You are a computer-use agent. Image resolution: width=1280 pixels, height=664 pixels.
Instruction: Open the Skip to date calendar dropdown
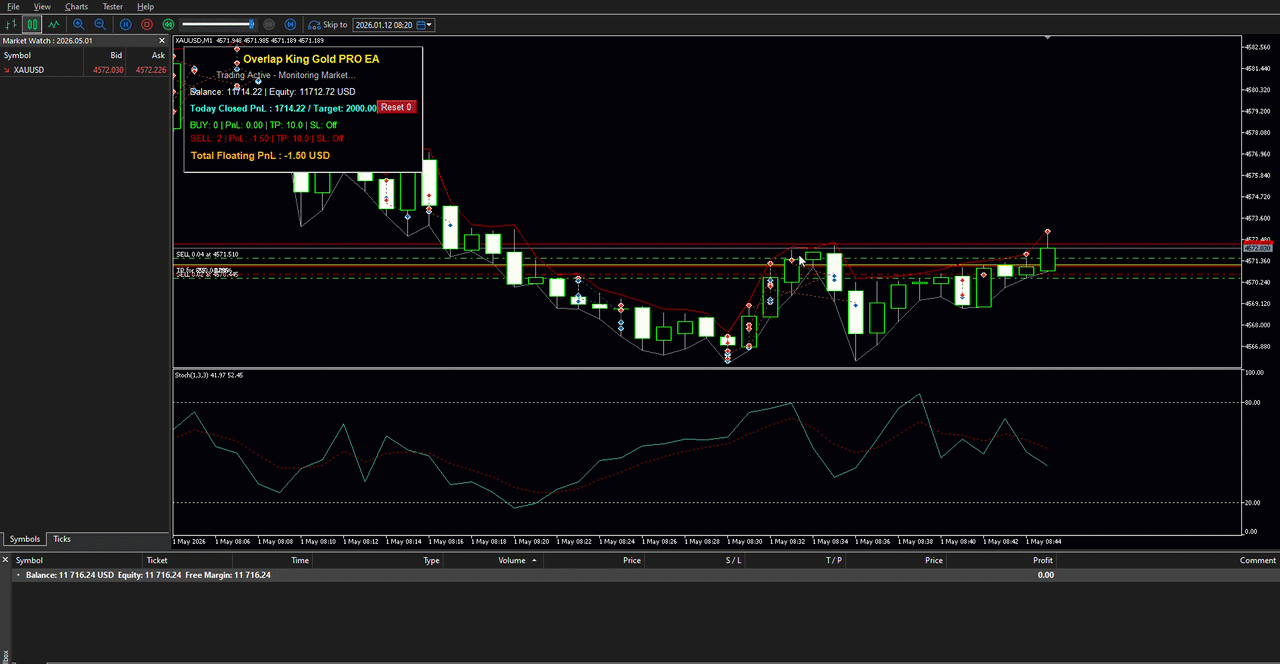coord(424,24)
